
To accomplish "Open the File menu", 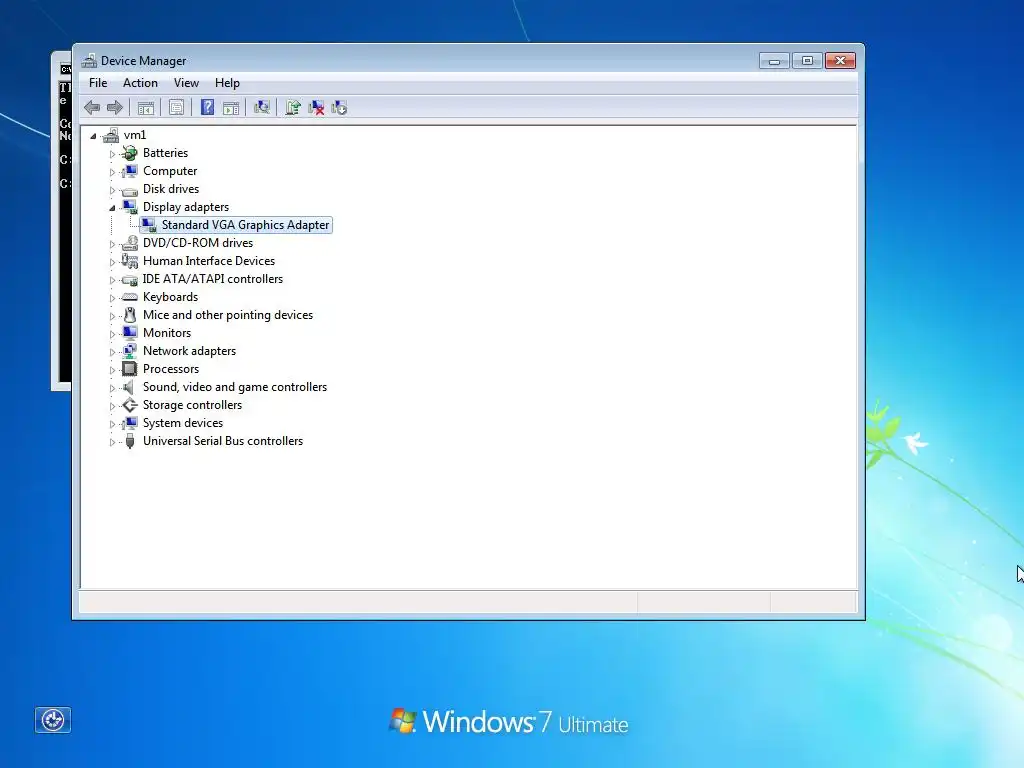I will pyautogui.click(x=98, y=83).
